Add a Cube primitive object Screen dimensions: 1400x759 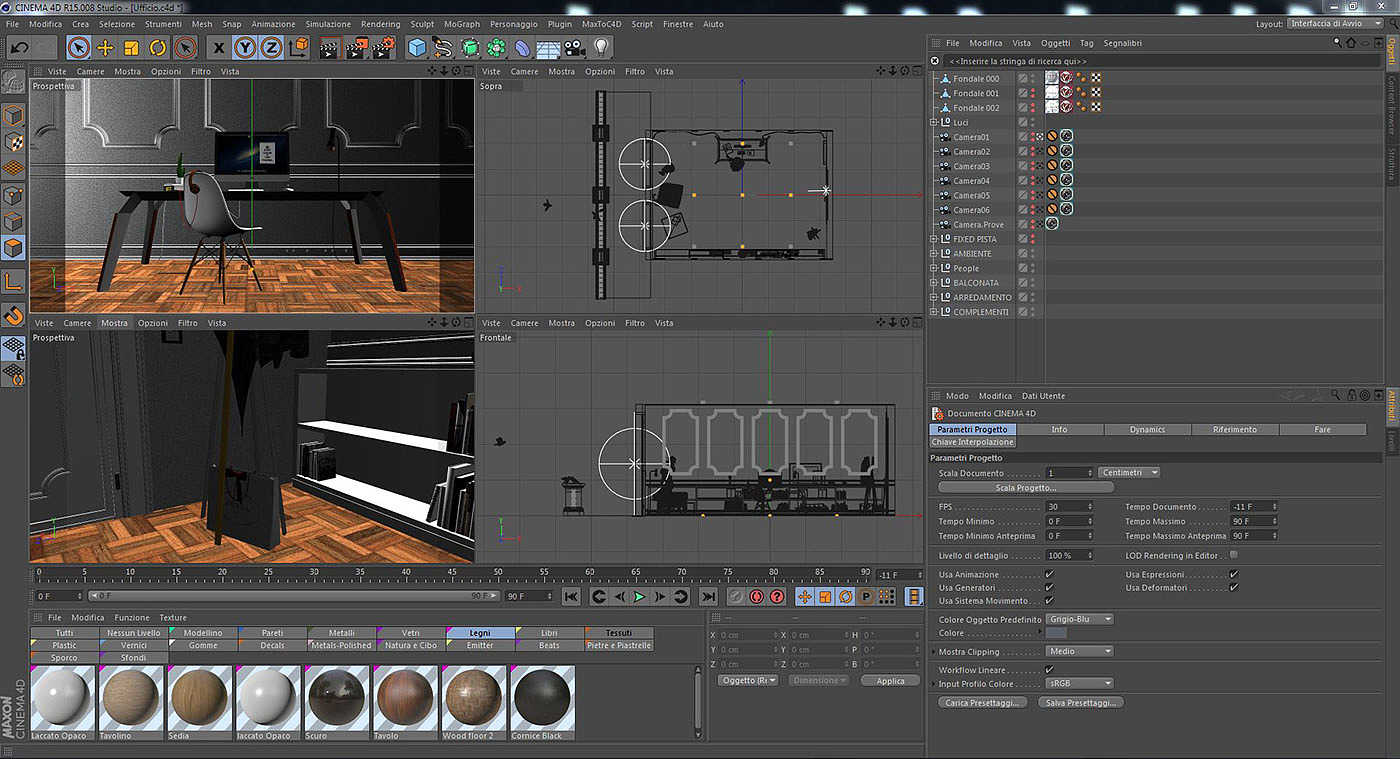[x=417, y=48]
